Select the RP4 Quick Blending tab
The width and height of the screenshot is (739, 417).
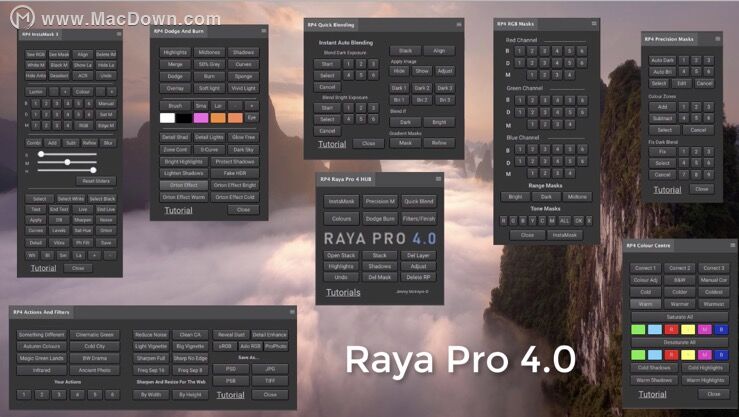[x=331, y=25]
